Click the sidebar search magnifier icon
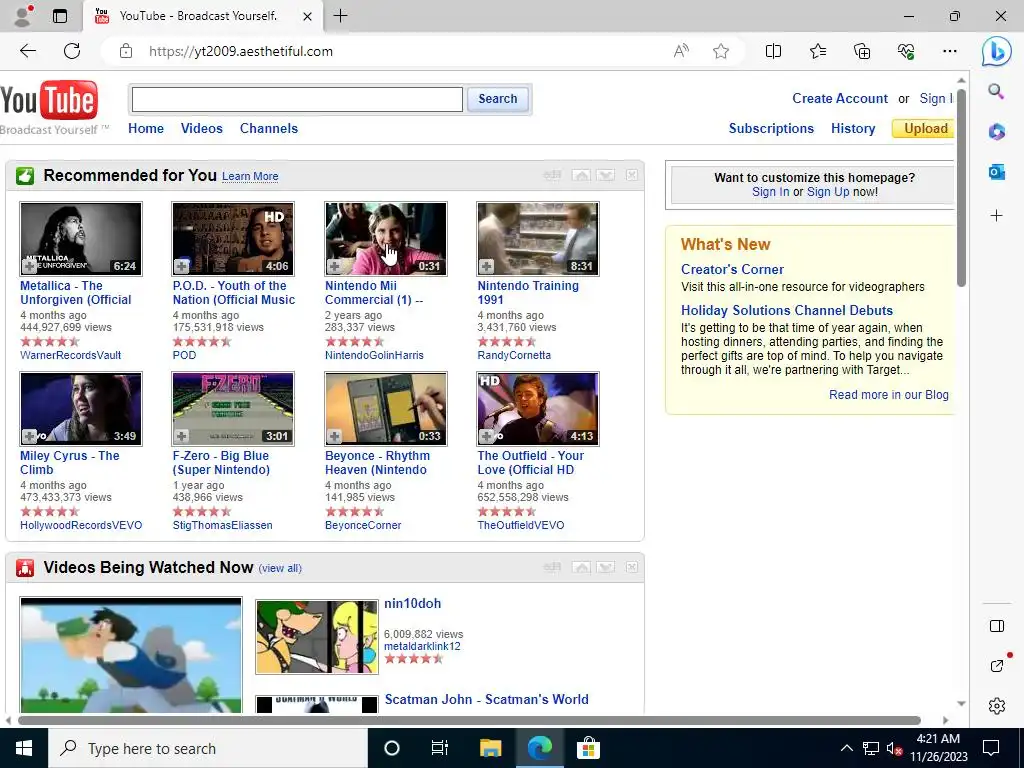 coord(996,91)
